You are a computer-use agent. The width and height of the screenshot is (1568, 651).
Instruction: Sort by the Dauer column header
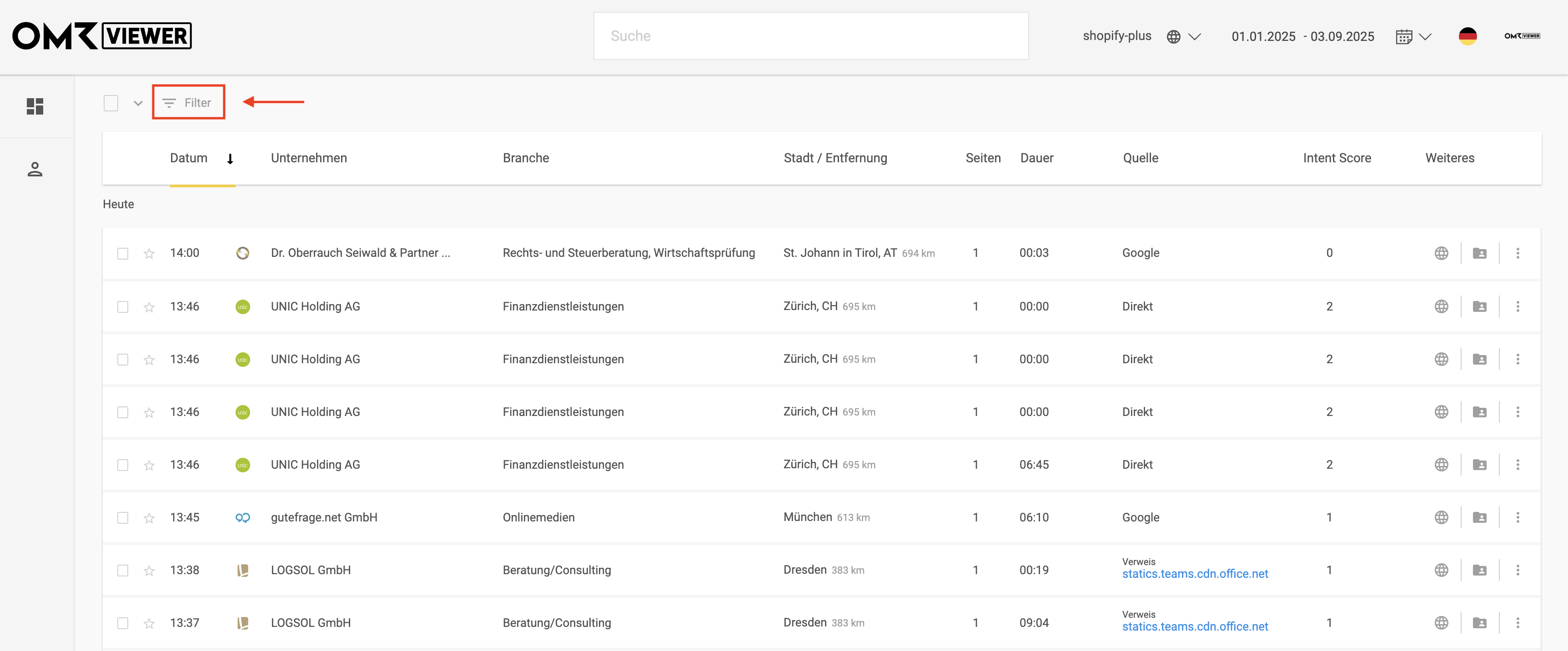1036,158
